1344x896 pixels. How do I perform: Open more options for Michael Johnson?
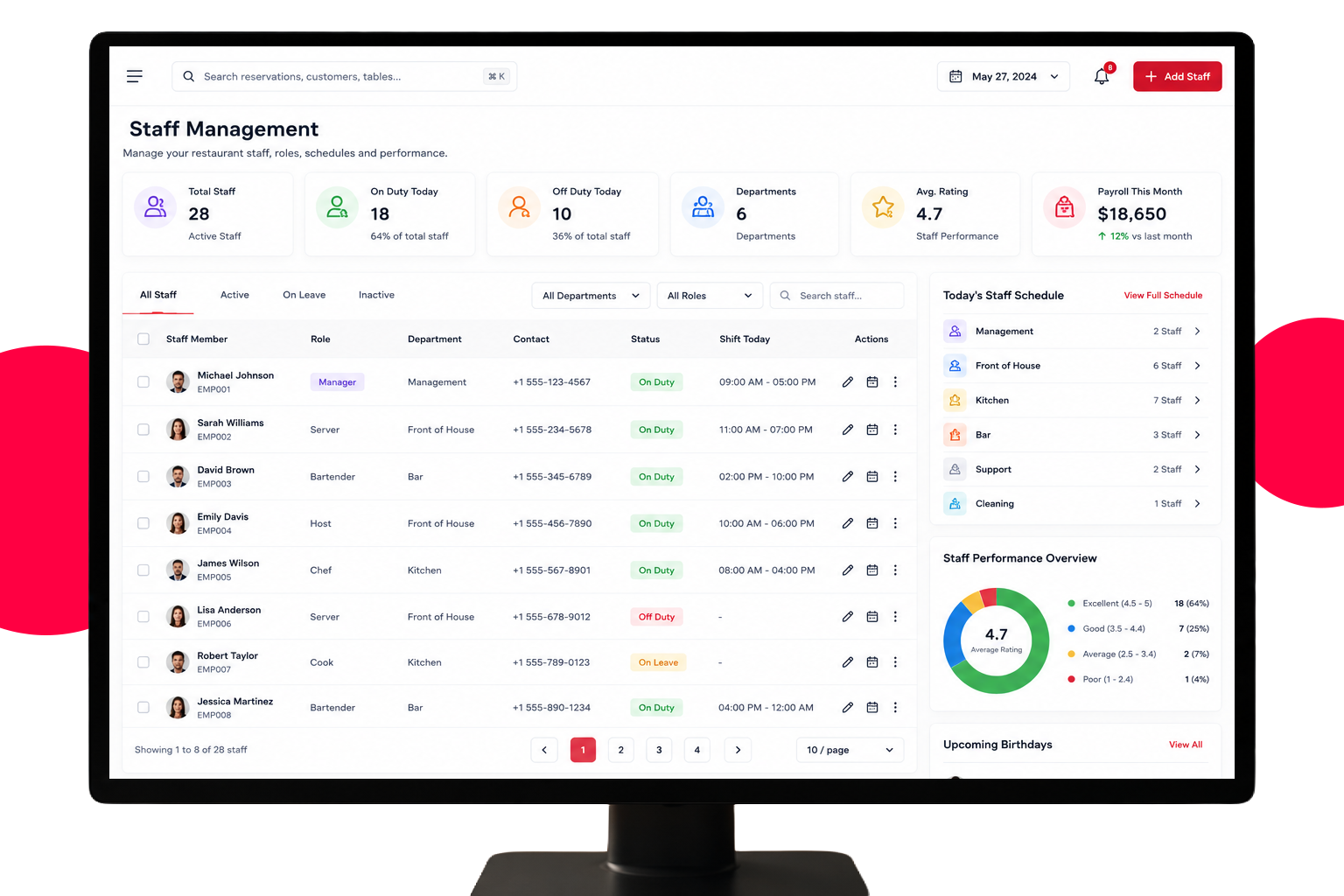pos(895,382)
